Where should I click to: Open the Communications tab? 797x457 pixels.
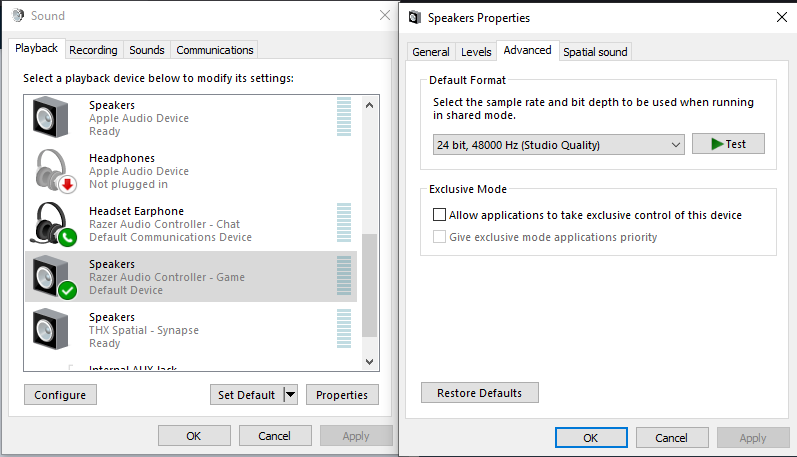pyautogui.click(x=214, y=50)
